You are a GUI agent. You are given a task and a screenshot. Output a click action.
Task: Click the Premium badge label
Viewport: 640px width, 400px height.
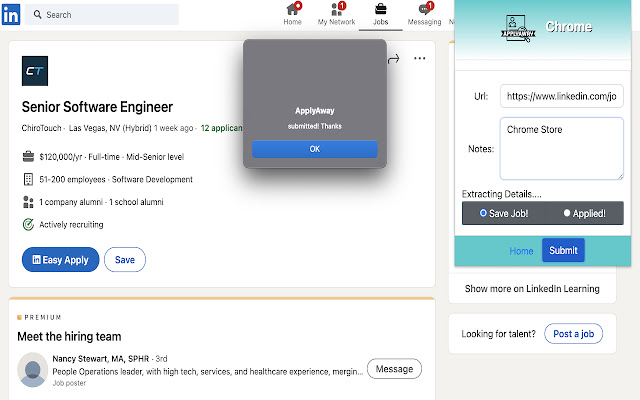point(39,317)
